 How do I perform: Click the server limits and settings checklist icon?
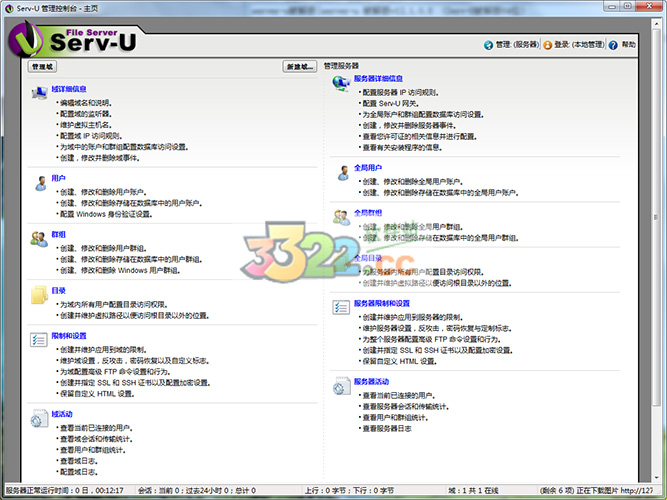pos(340,308)
